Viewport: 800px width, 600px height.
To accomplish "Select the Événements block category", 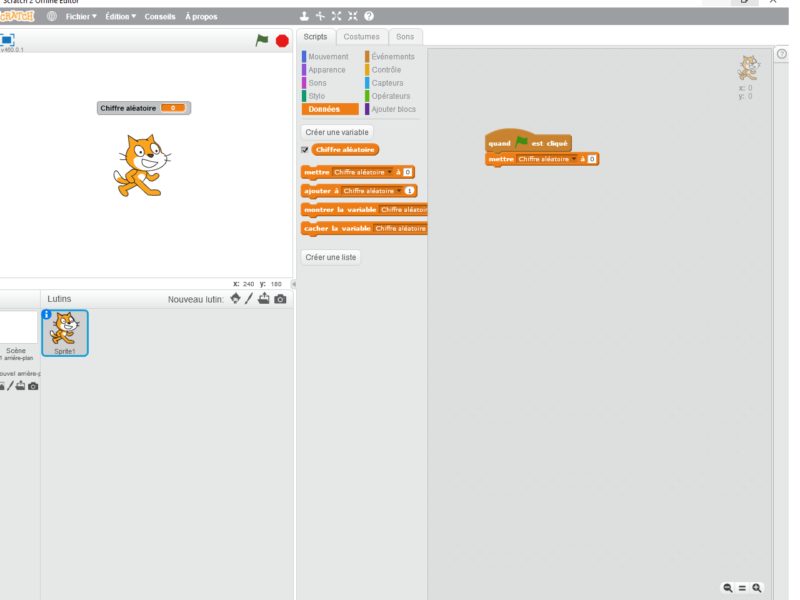I will point(393,57).
